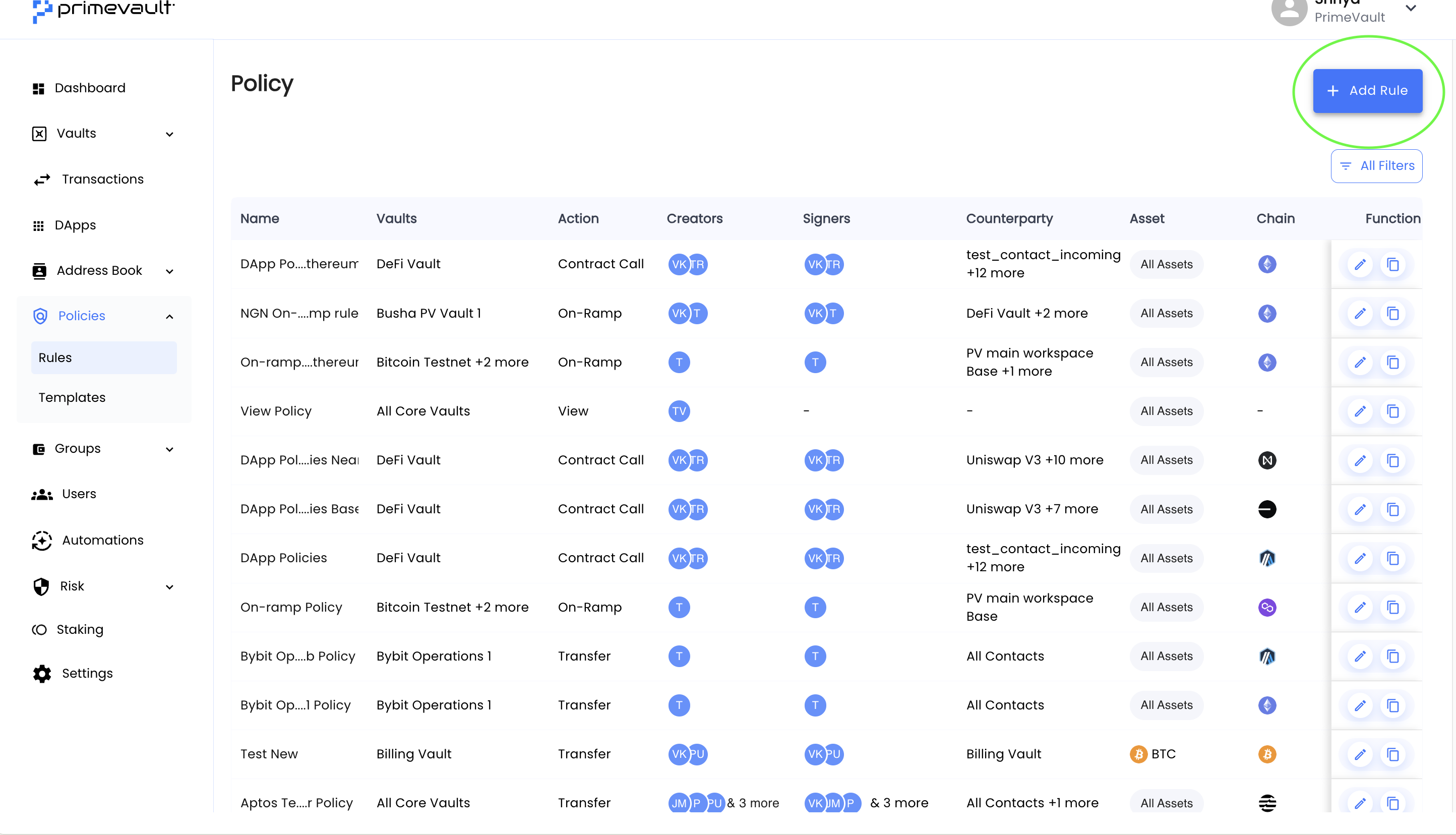1456x835 pixels.
Task: Copy the NGN On-....mp rule
Action: [1392, 313]
